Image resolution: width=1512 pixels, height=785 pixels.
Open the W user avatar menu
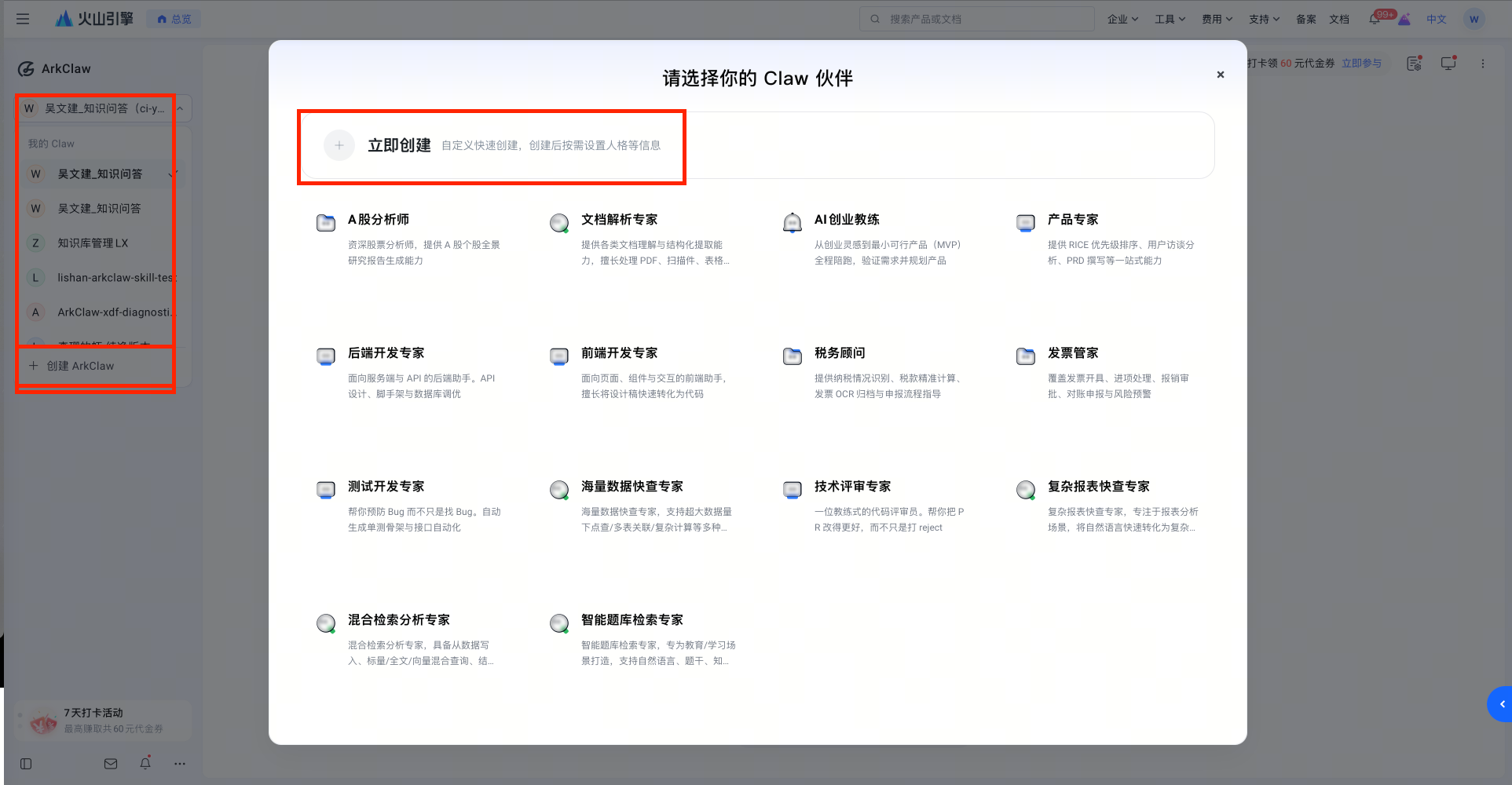(x=1474, y=19)
